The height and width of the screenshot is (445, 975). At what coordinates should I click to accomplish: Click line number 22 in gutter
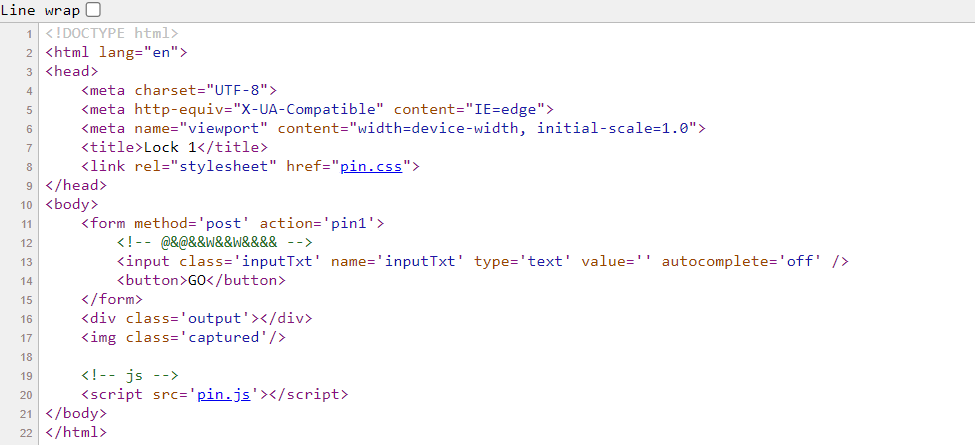tap(27, 432)
